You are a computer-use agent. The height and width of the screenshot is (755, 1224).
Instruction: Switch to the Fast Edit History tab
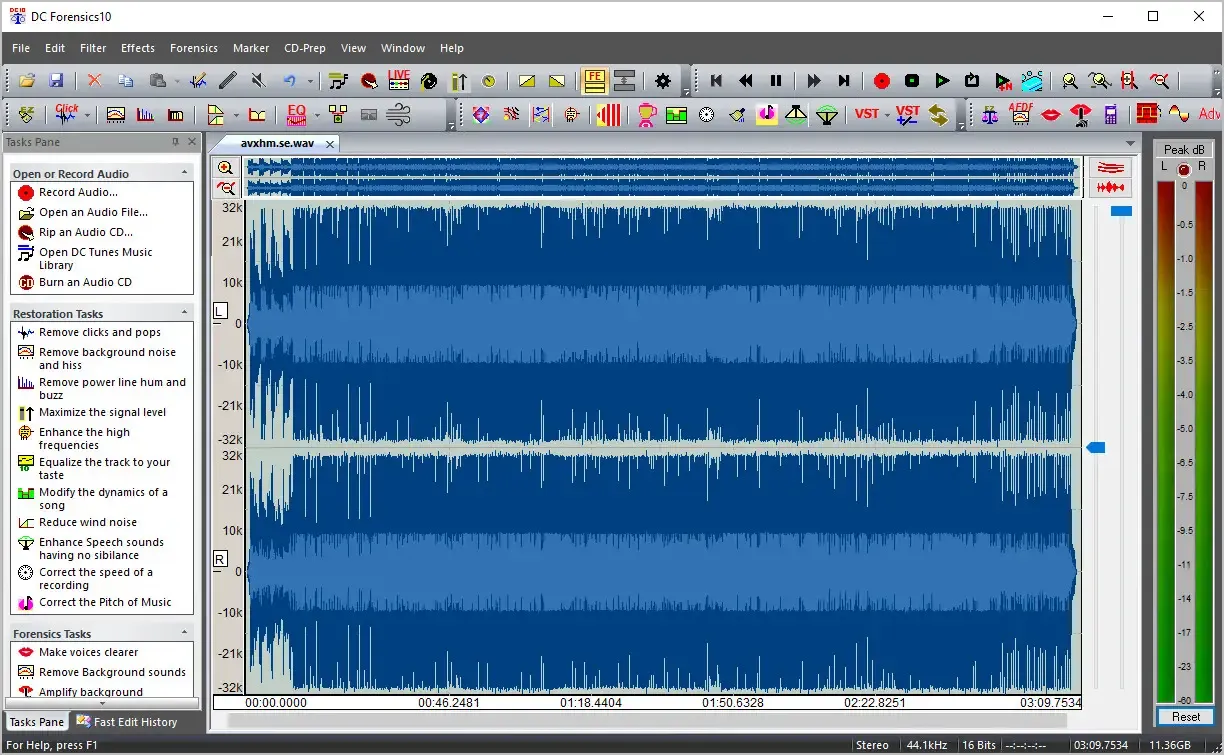(x=127, y=721)
